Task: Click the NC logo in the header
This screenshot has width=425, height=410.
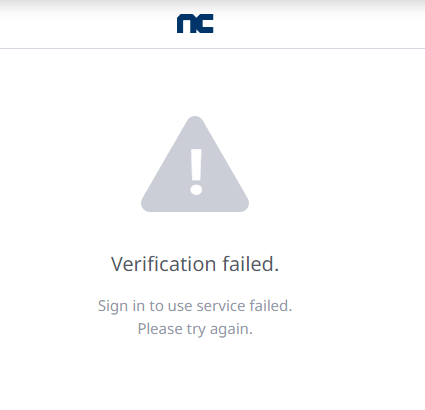Action: pyautogui.click(x=195, y=24)
